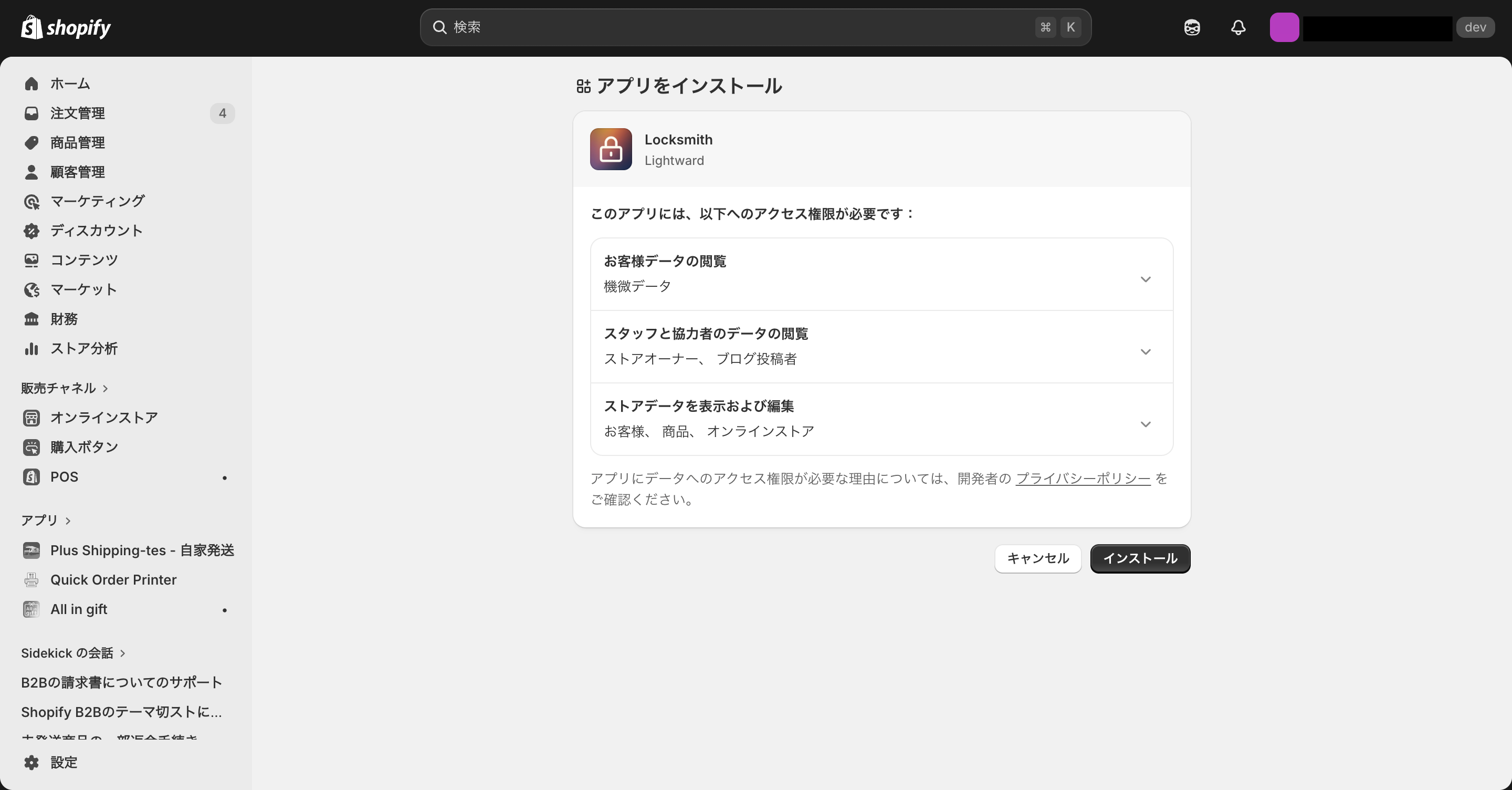Open Shopify B2Bのテーマ切ストに... conversation
The width and height of the screenshot is (1512, 790).
[121, 712]
